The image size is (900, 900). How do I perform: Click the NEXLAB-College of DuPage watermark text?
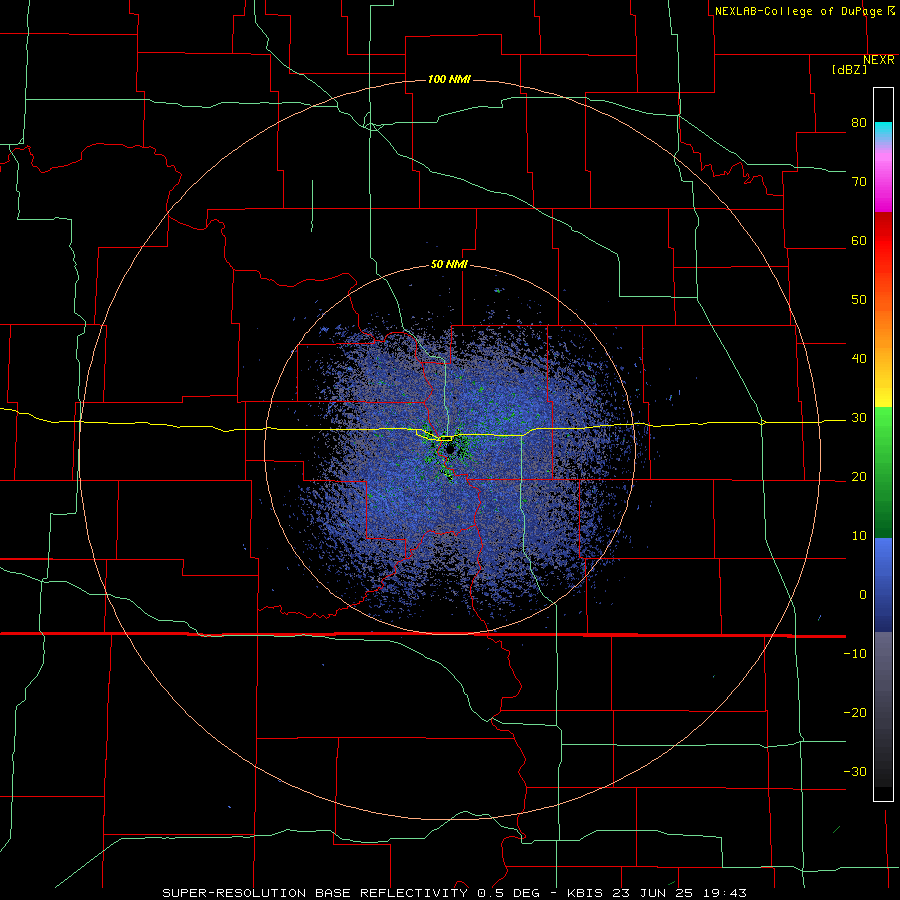(x=804, y=11)
